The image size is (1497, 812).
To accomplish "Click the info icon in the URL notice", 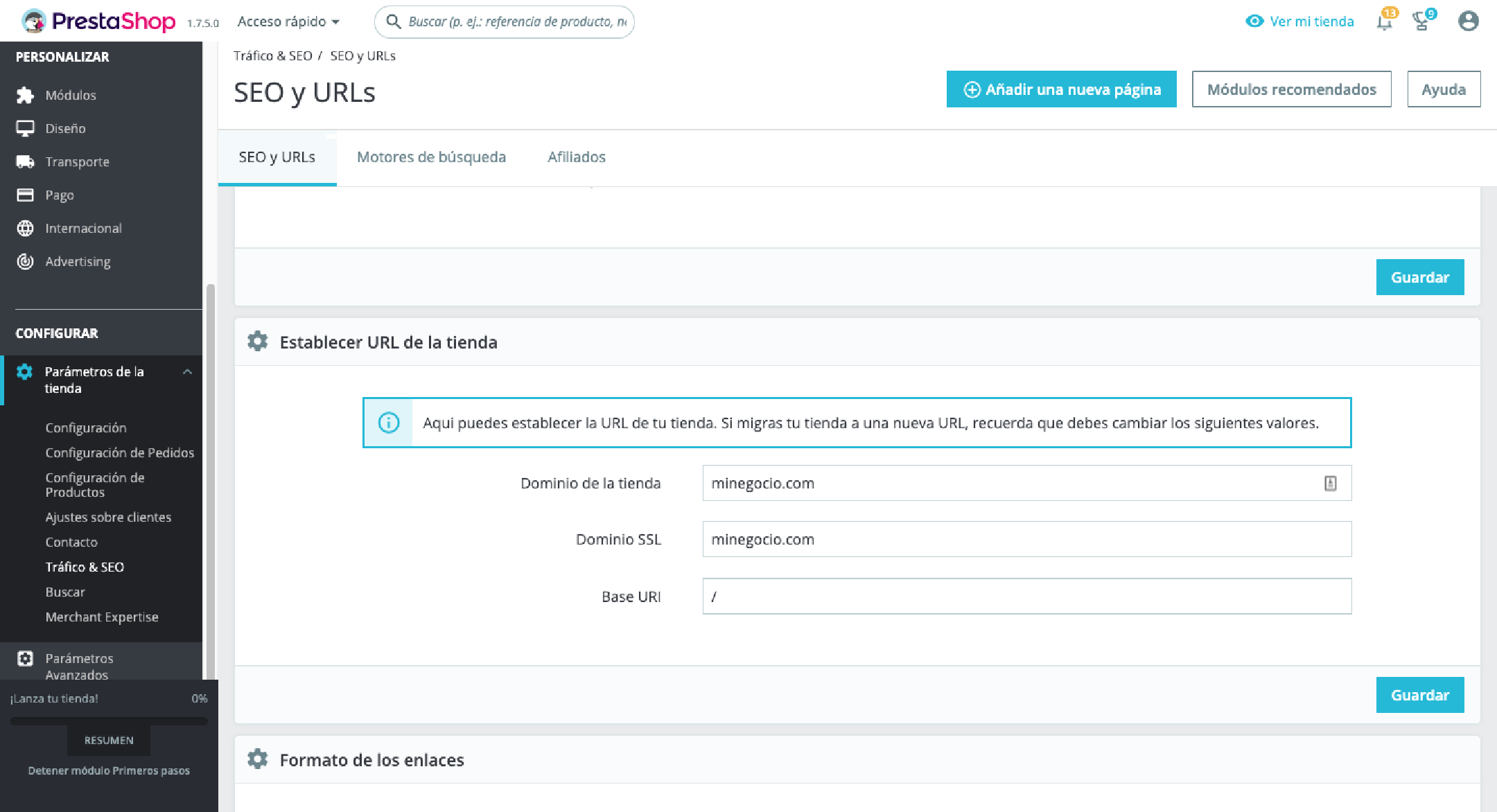I will click(x=389, y=423).
